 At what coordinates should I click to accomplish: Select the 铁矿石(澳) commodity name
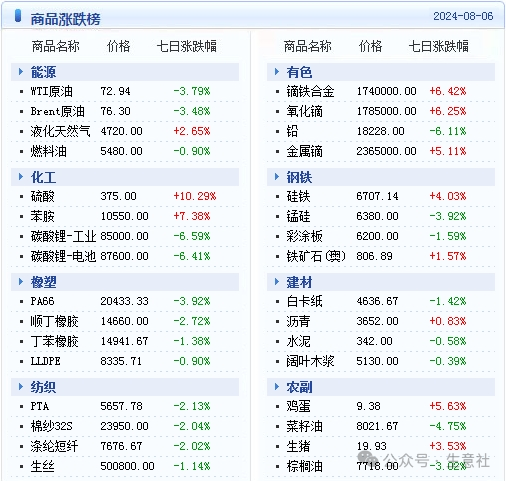tap(316, 256)
